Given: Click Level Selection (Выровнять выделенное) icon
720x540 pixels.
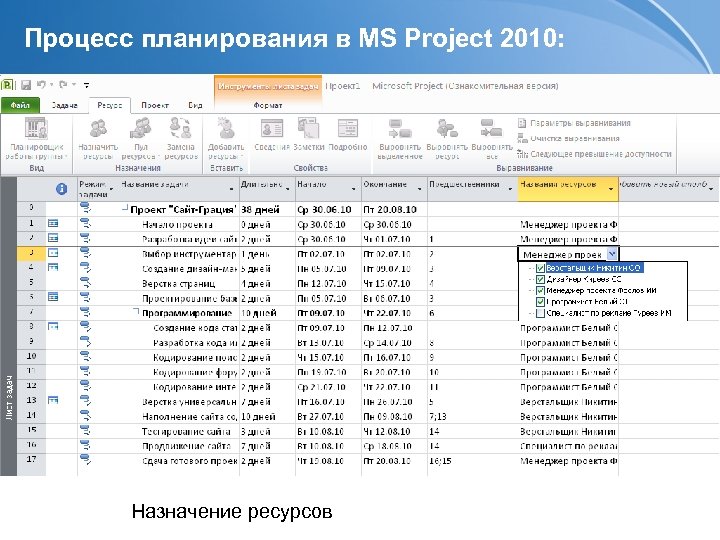Looking at the screenshot, I should click(400, 128).
